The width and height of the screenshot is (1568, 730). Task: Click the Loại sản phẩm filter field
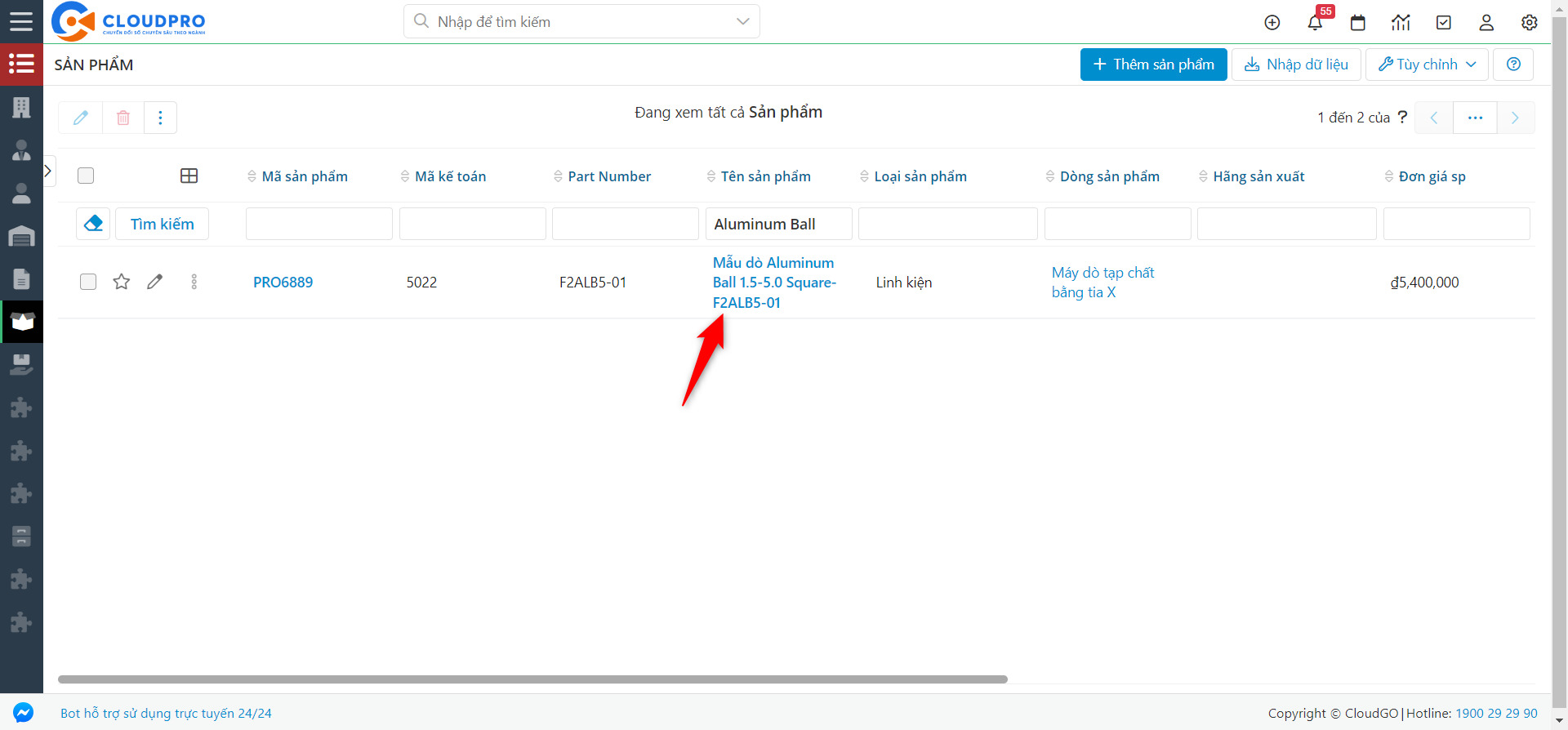click(x=948, y=224)
